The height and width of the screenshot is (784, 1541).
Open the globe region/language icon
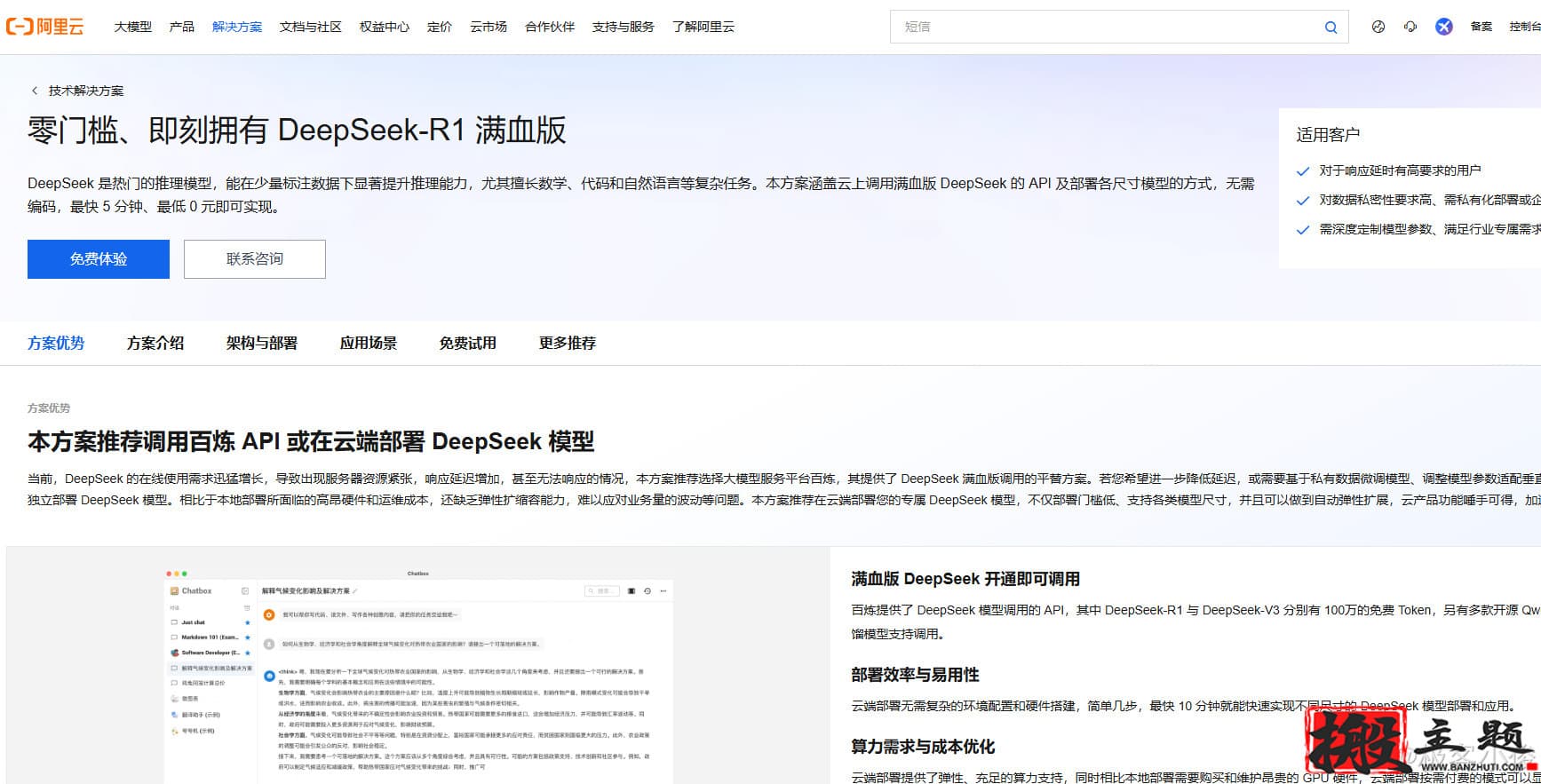click(1378, 27)
